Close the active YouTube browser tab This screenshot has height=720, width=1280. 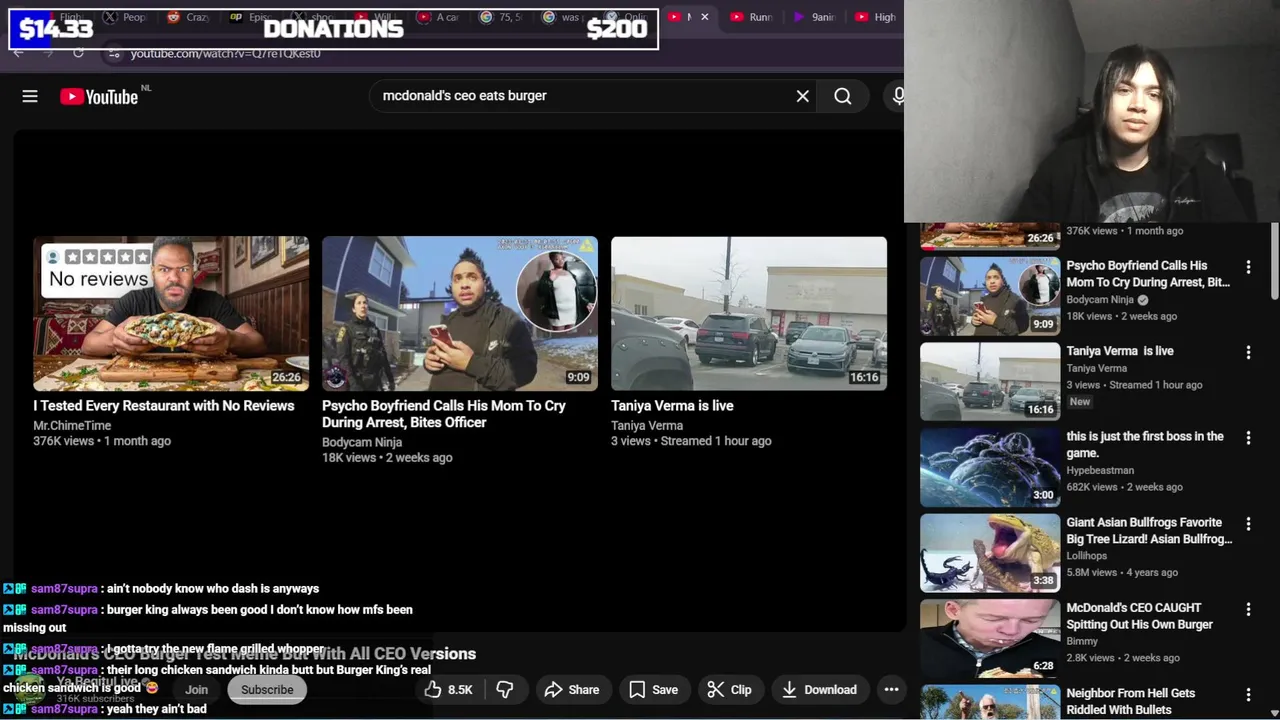(704, 17)
